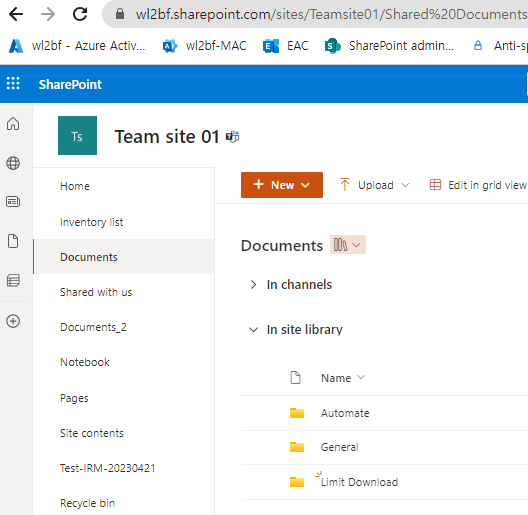Click the browser forward arrow
The width and height of the screenshot is (528, 515).
pyautogui.click(x=48, y=14)
